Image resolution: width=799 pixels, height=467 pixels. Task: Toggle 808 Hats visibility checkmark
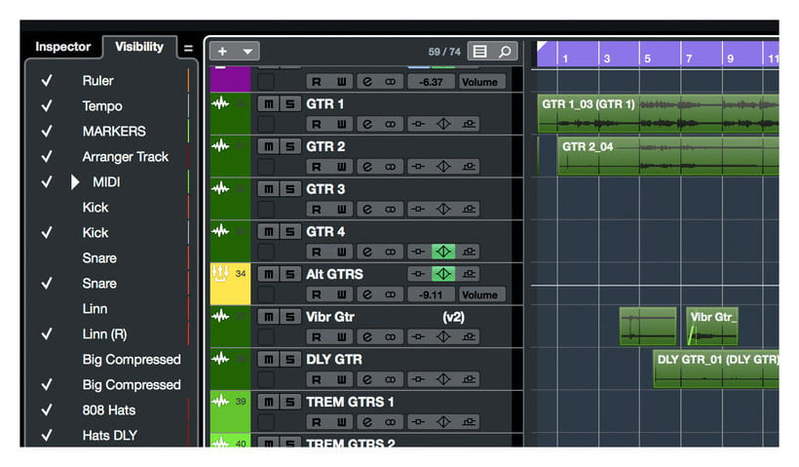pyautogui.click(x=46, y=410)
